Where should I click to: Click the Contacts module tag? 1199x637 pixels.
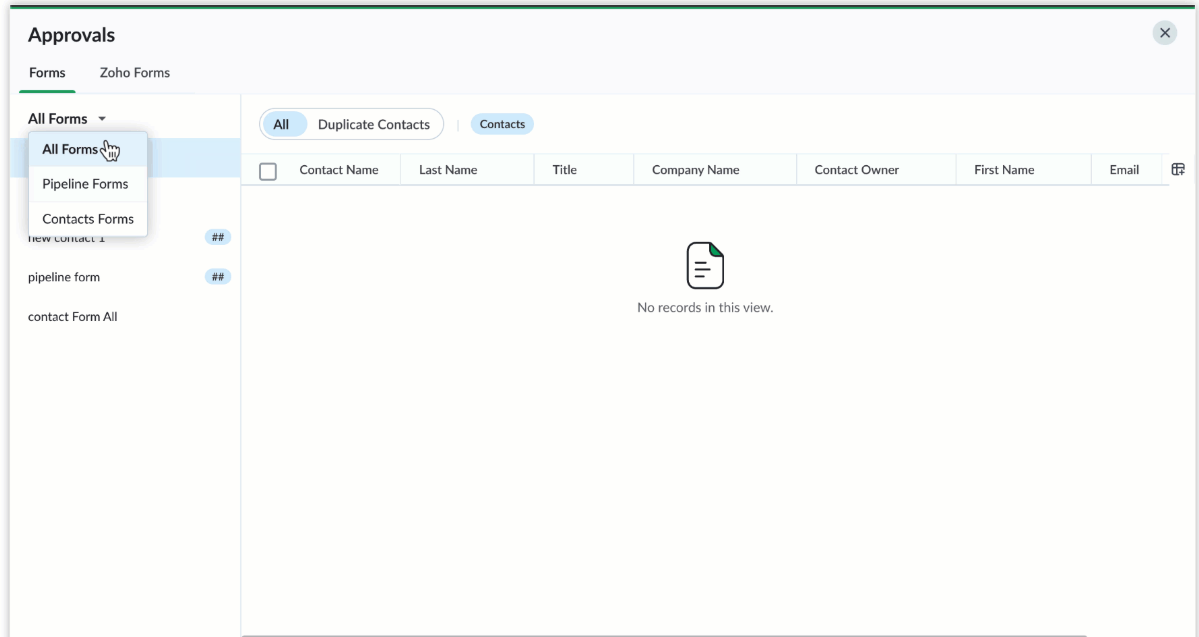coord(502,124)
